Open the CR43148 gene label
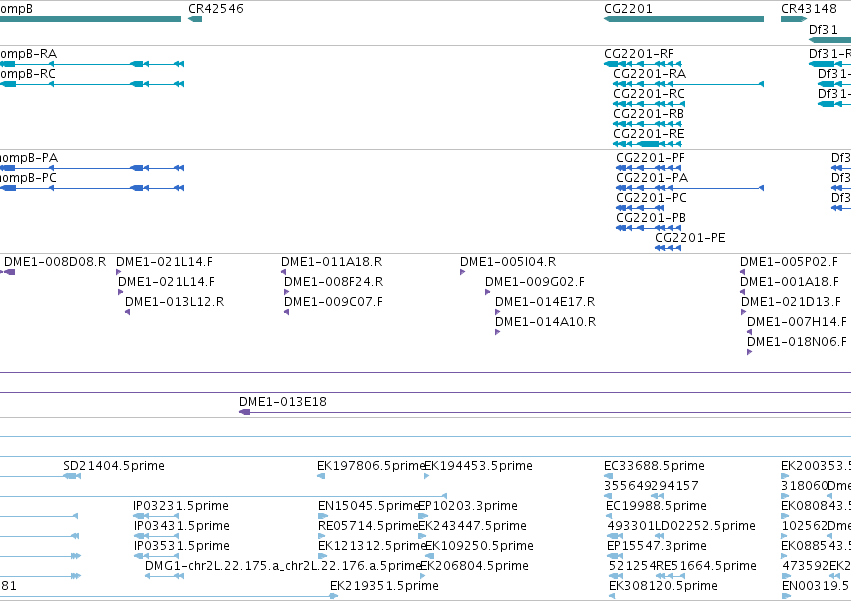Image resolution: width=851 pixels, height=601 pixels. [809, 9]
